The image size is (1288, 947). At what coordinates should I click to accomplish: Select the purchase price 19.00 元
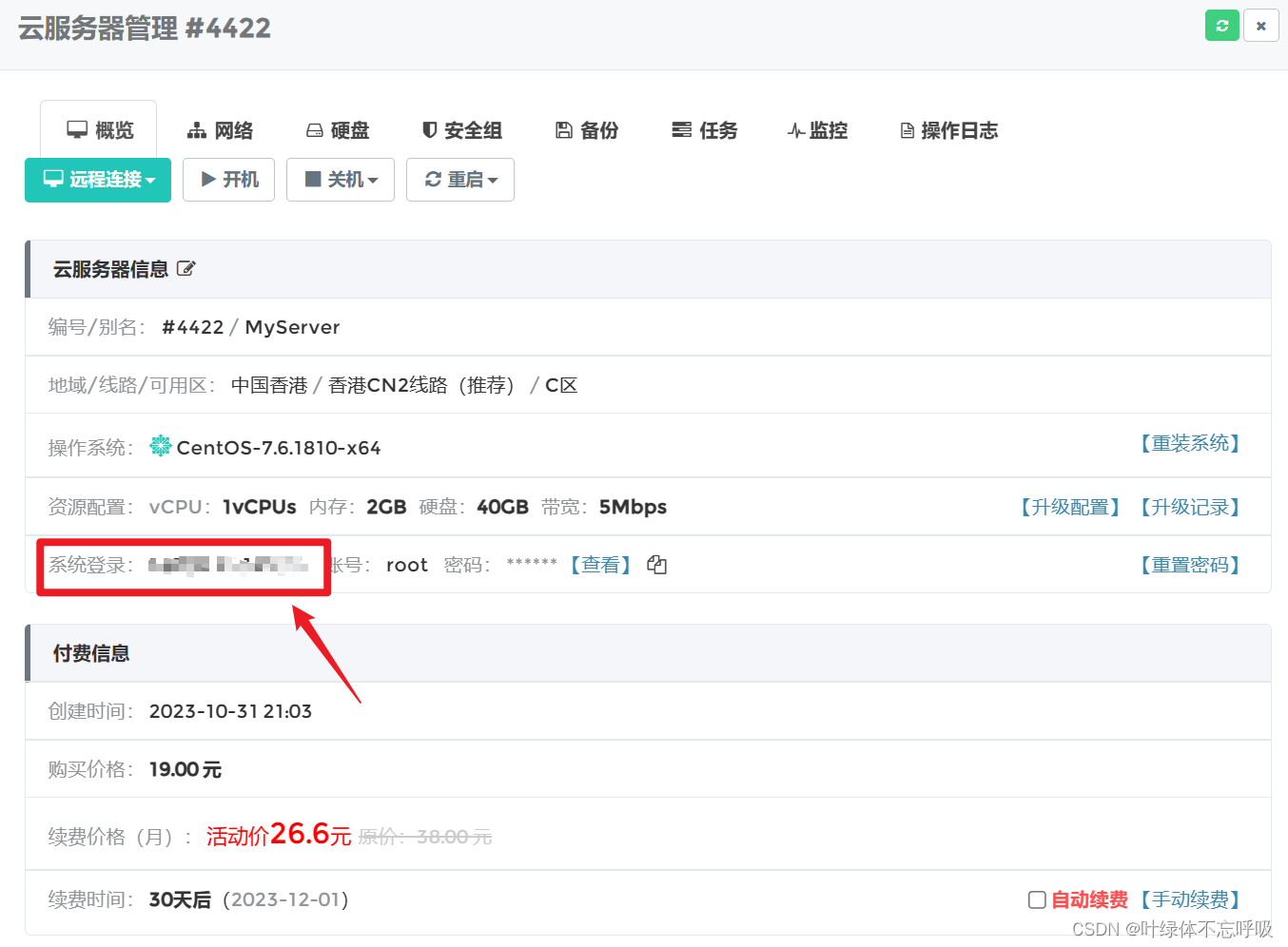click(x=185, y=769)
